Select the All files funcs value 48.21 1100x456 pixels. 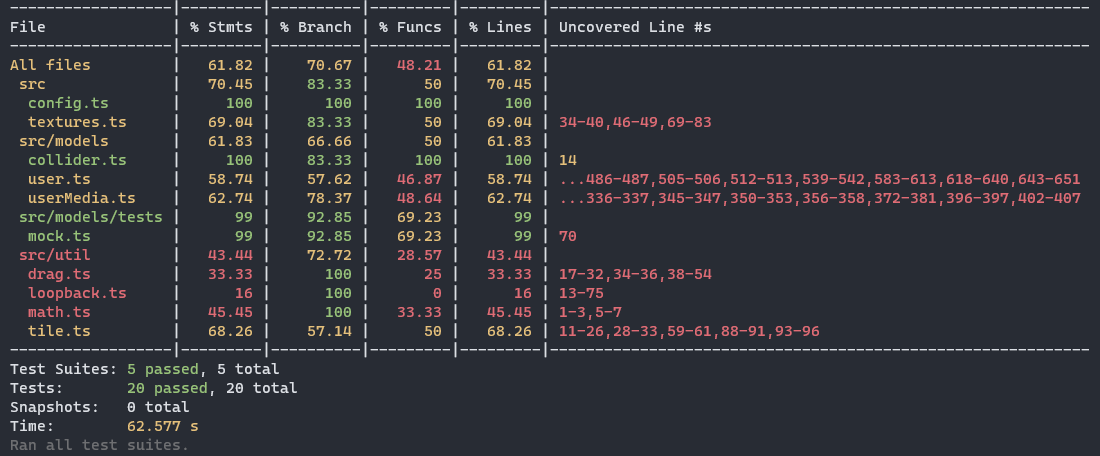click(x=420, y=65)
